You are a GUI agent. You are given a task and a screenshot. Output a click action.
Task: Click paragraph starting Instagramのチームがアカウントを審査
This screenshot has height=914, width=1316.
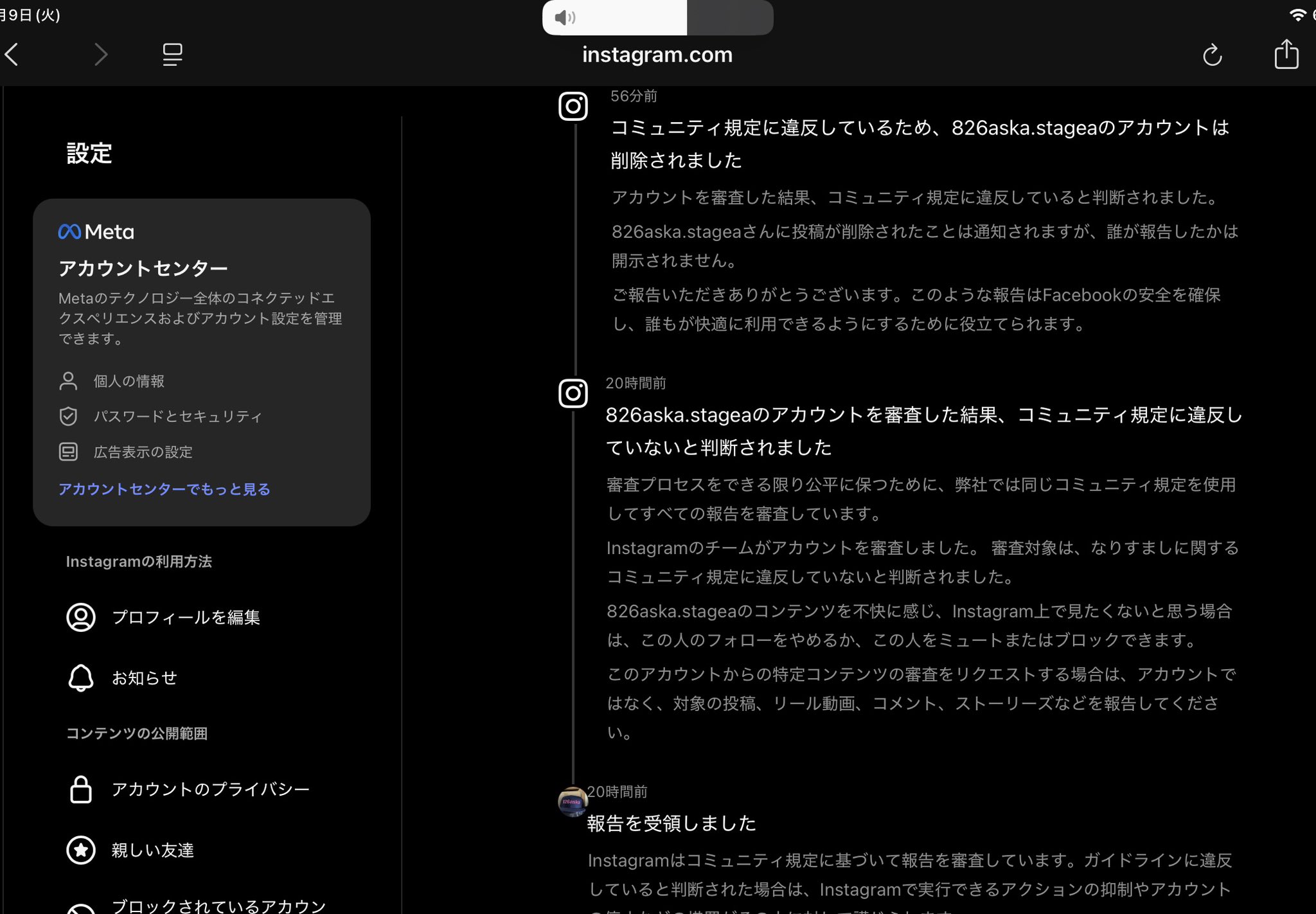[923, 562]
